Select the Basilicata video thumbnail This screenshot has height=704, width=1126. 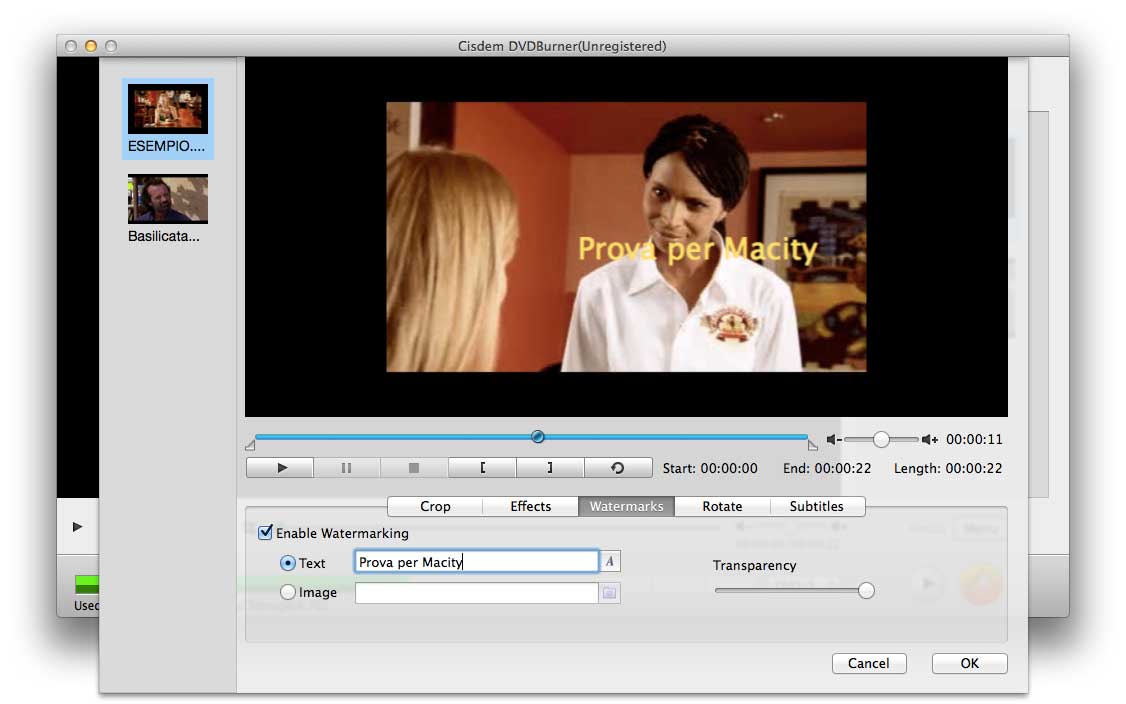[x=167, y=199]
